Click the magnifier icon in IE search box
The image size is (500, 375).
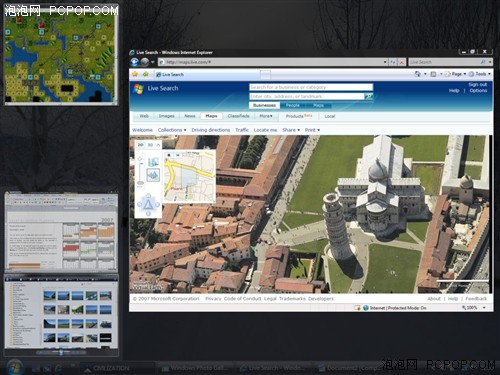(x=483, y=62)
